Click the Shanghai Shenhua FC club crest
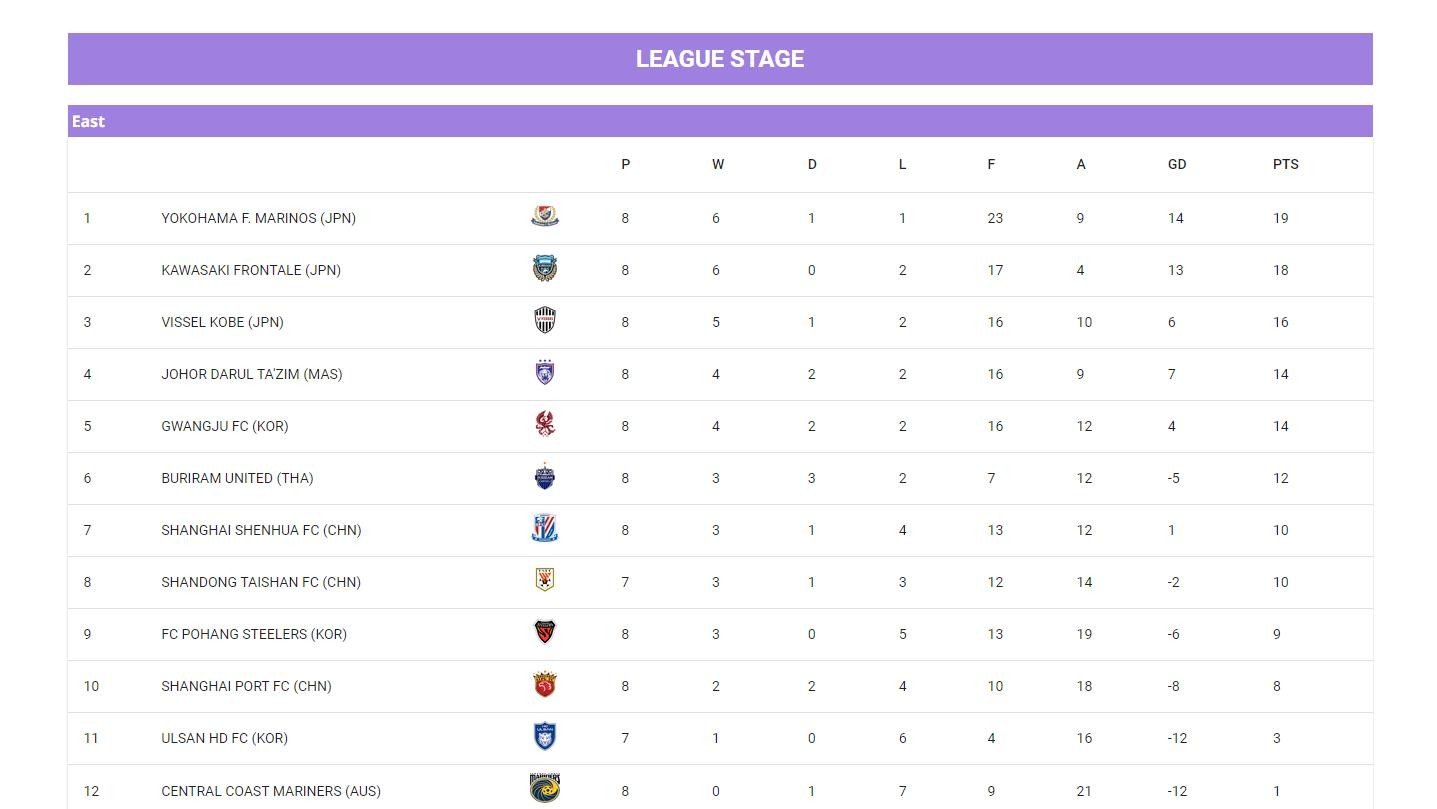The width and height of the screenshot is (1437, 809). 545,529
